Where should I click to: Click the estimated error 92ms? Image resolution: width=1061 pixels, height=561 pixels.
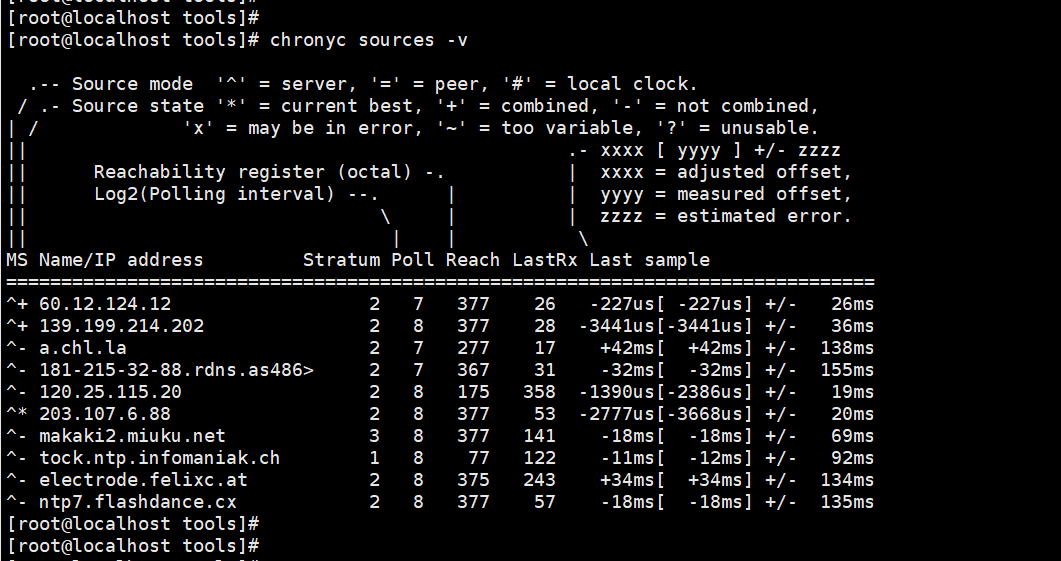pos(853,458)
